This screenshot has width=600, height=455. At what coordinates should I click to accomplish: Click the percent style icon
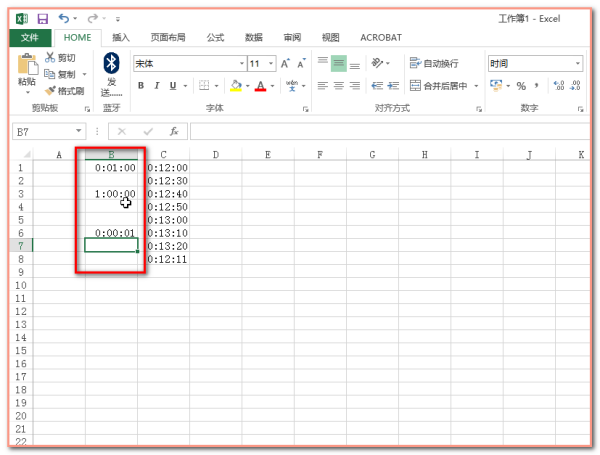521,86
